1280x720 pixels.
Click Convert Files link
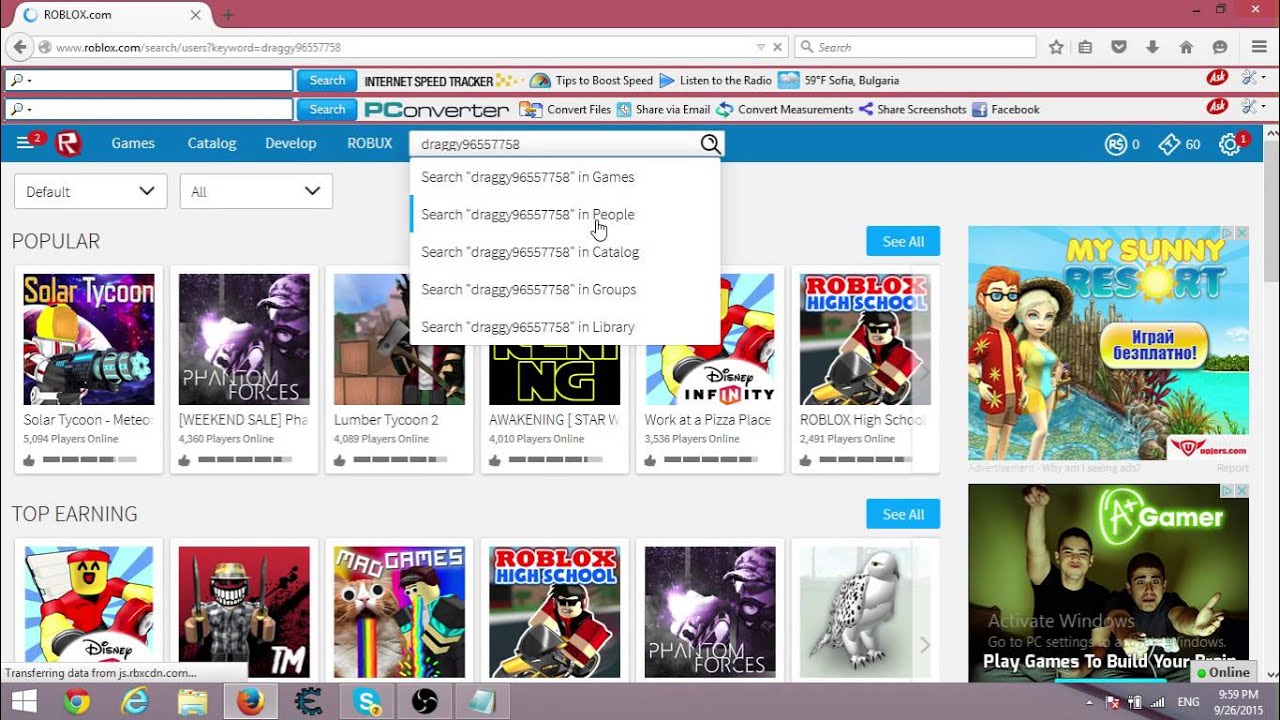[x=565, y=109]
